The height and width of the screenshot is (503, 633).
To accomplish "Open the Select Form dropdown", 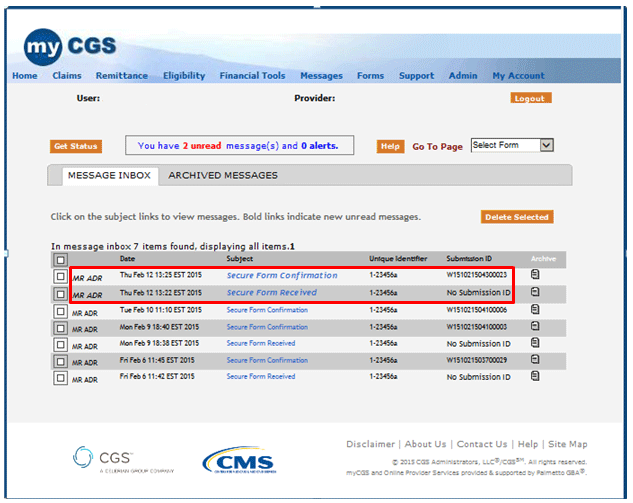I will click(x=511, y=145).
